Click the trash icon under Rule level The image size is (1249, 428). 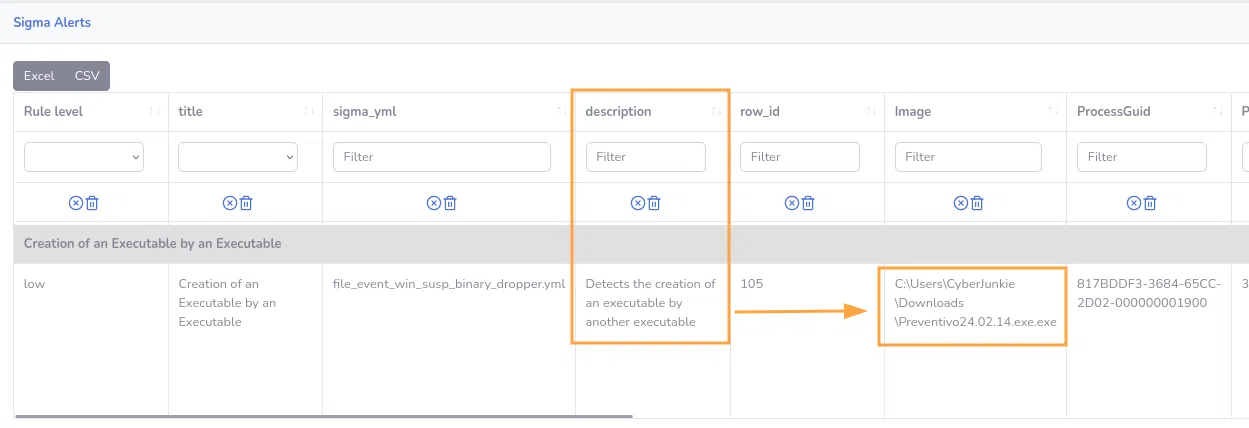coord(92,203)
